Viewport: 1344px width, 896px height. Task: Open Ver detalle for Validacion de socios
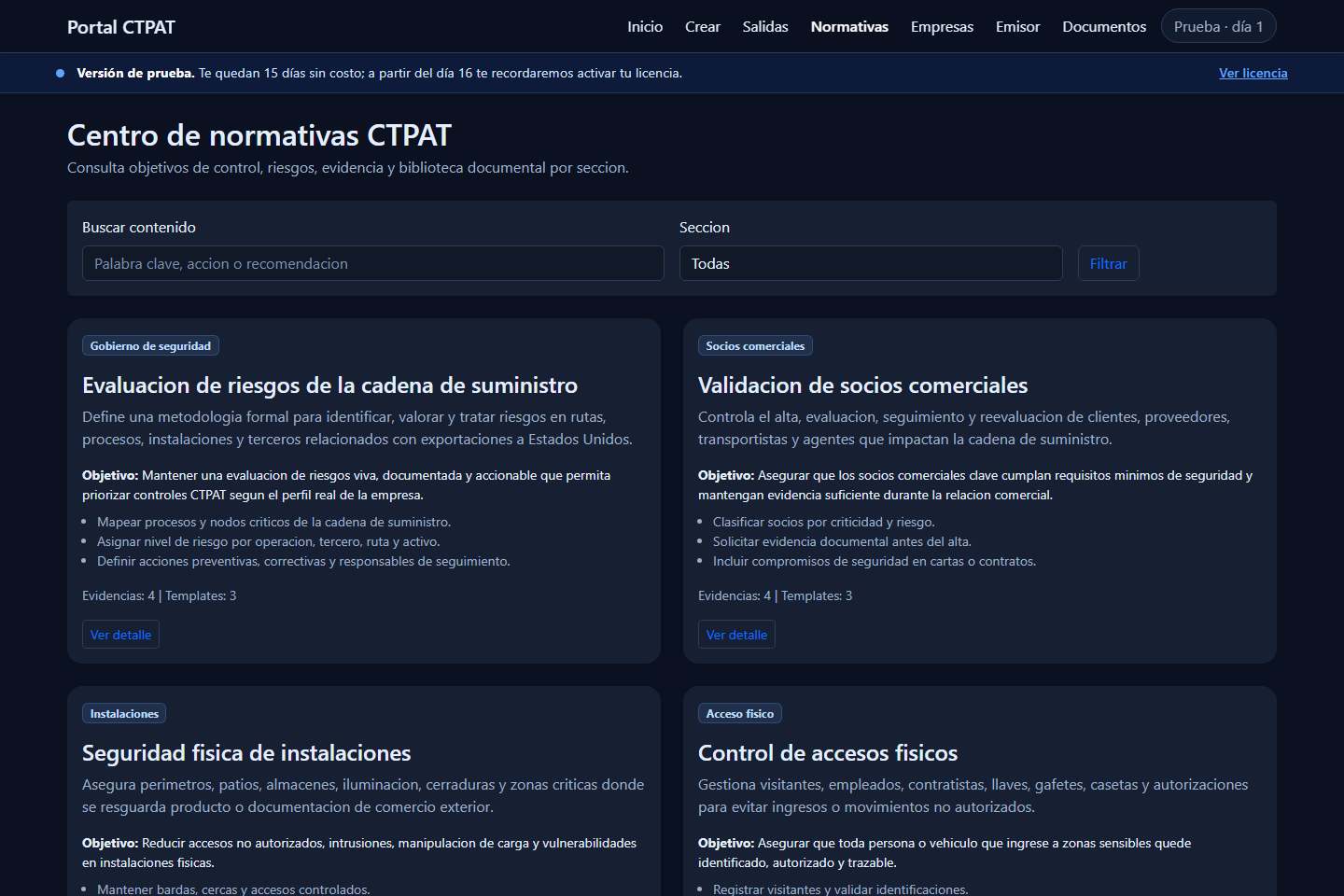(736, 635)
